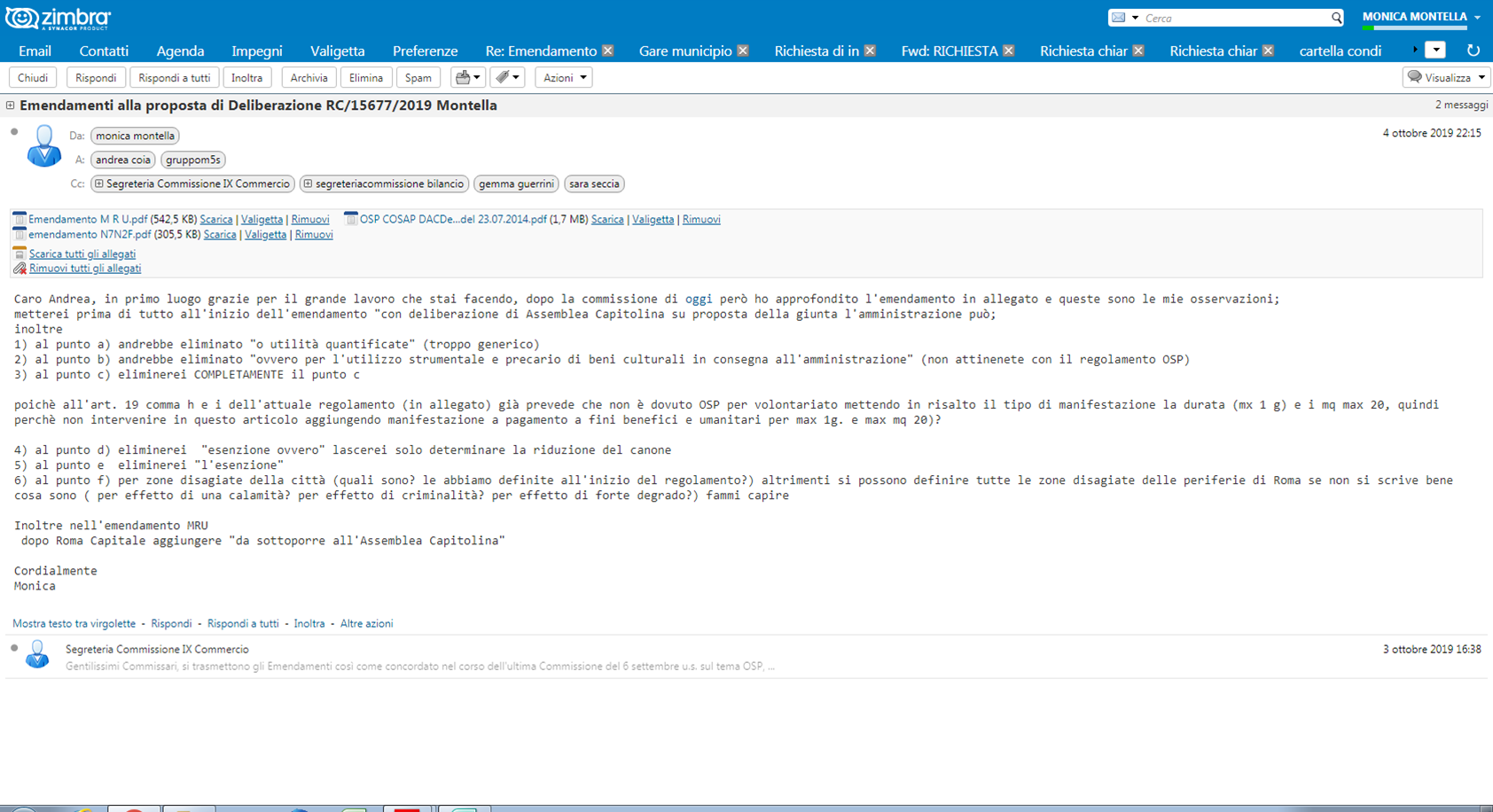Image resolution: width=1493 pixels, height=812 pixels.
Task: Click Rimuovi for Emendamento M R U.pdf
Action: tap(310, 220)
